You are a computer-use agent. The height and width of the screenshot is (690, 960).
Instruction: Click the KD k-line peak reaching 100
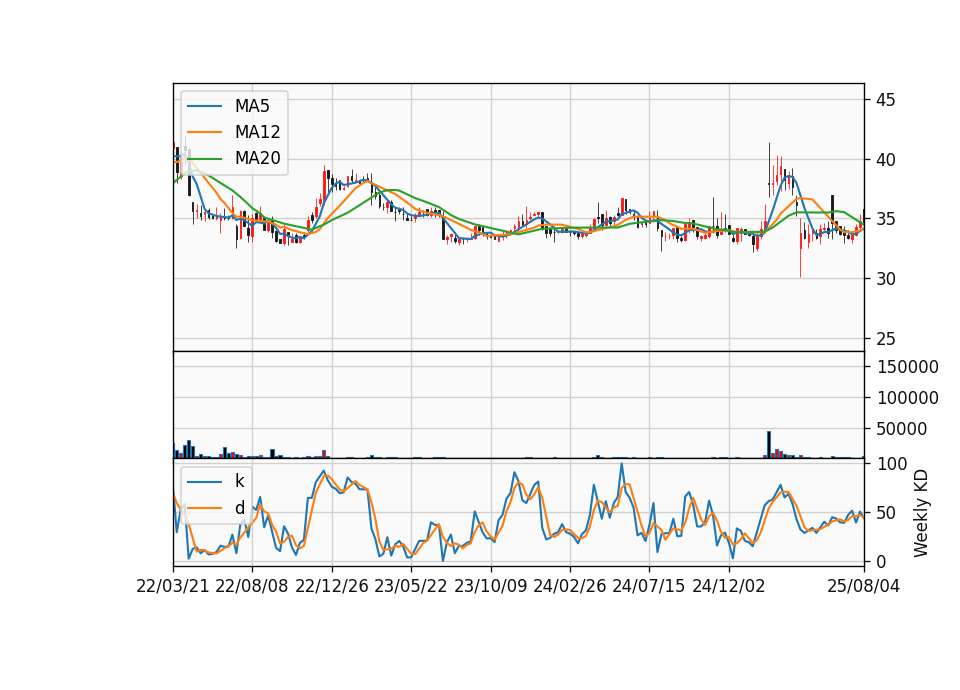[621, 465]
